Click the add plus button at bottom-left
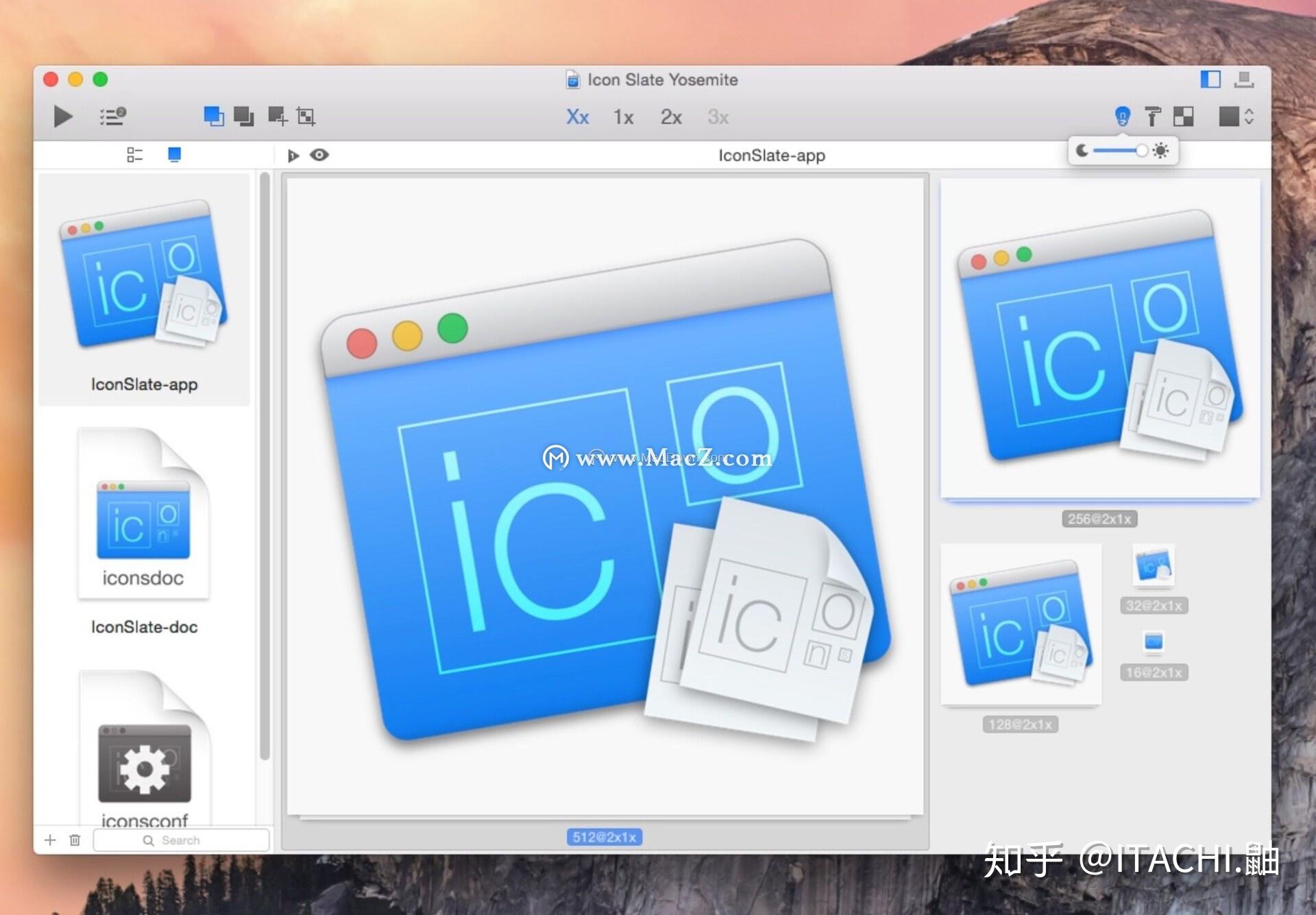Viewport: 1316px width, 915px height. click(50, 840)
